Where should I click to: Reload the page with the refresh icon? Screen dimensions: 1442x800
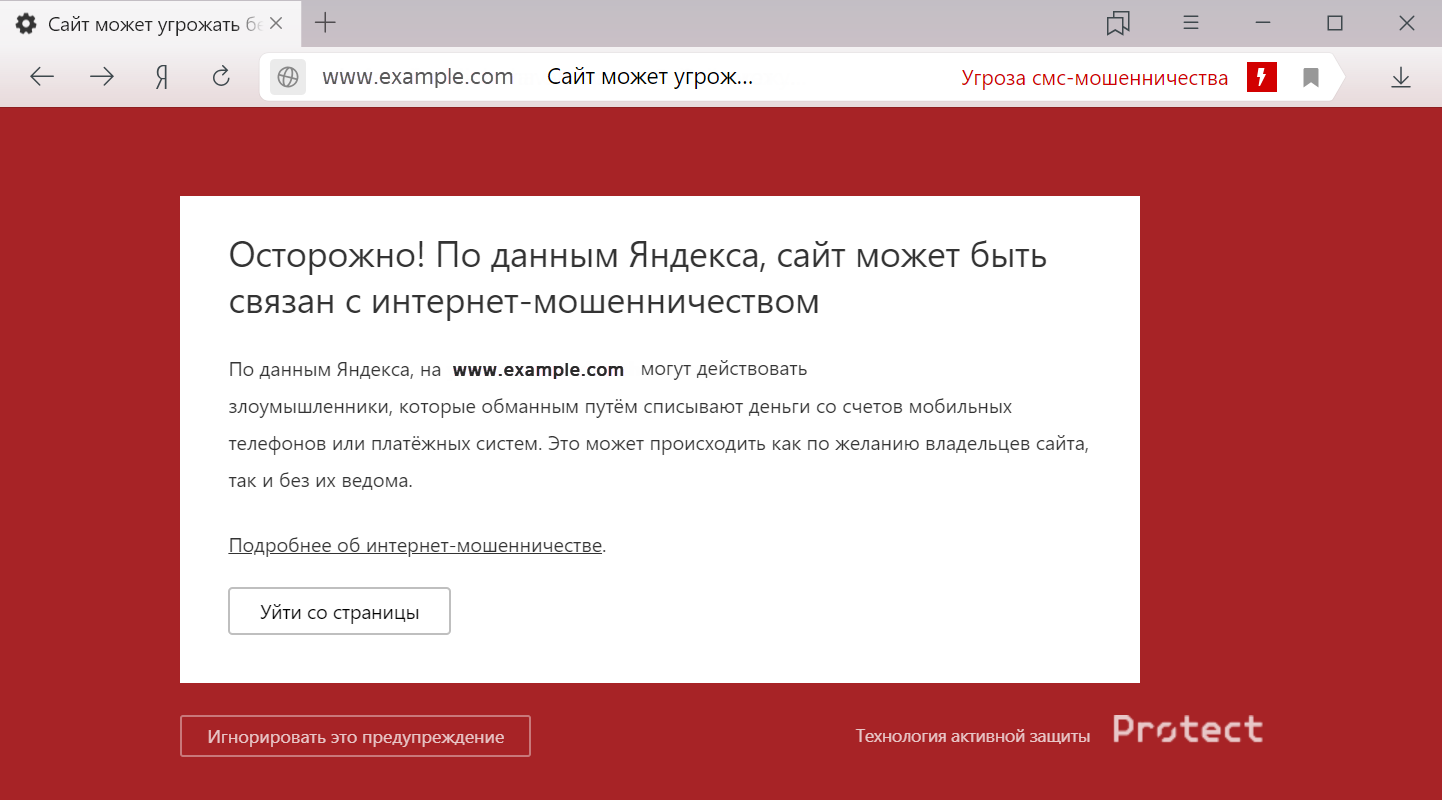(x=222, y=76)
